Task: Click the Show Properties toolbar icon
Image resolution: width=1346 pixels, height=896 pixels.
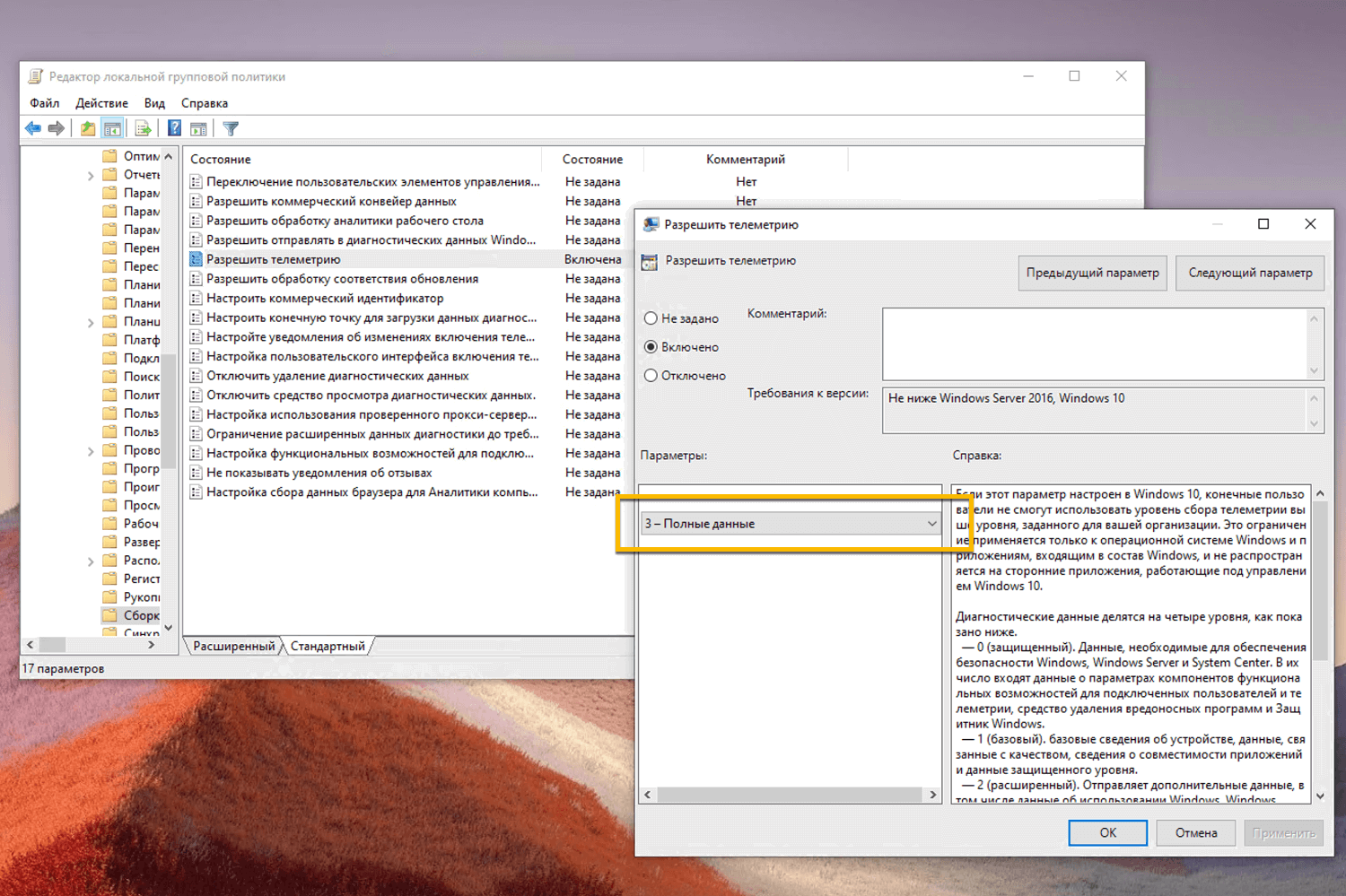Action: pyautogui.click(x=198, y=127)
